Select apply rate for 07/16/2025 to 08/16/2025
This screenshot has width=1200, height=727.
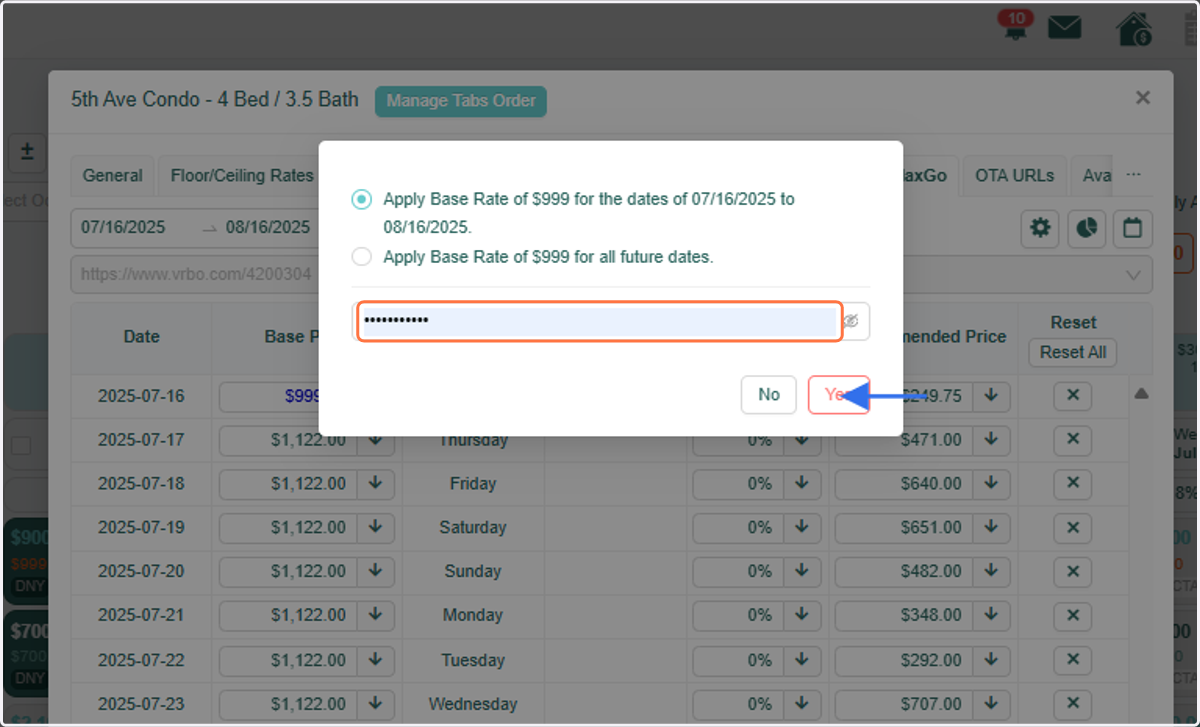(x=361, y=199)
